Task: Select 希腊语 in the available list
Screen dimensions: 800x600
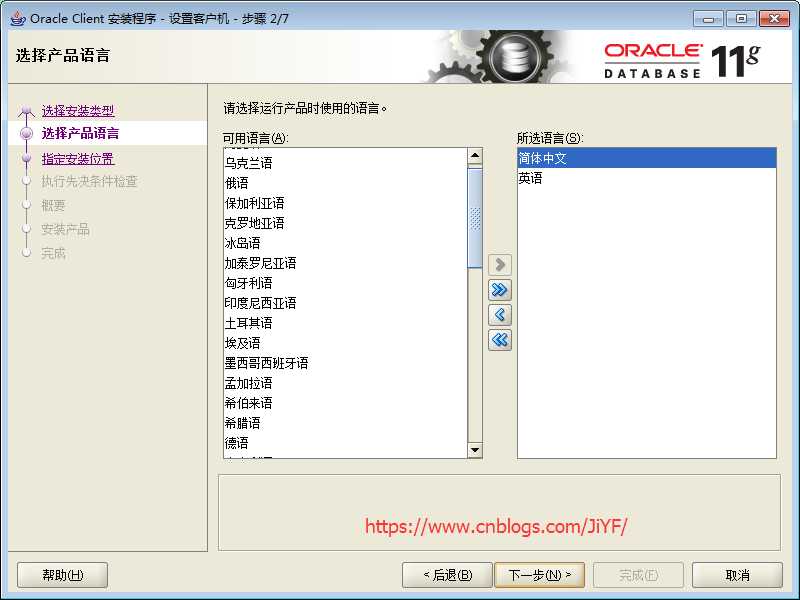Action: click(345, 423)
